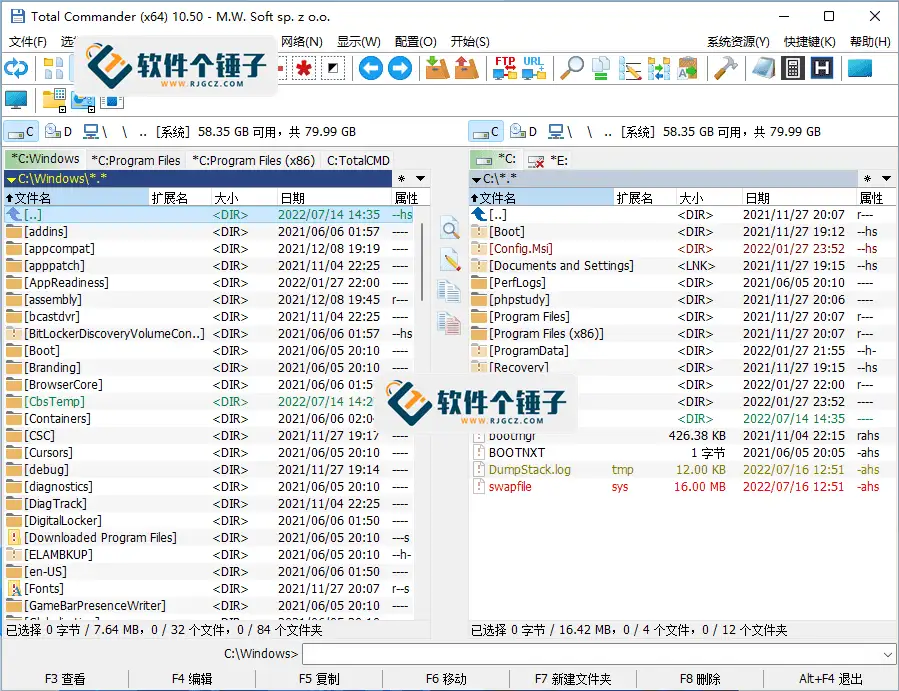The height and width of the screenshot is (691, 899).
Task: Click F4 编辑 button
Action: [192, 679]
